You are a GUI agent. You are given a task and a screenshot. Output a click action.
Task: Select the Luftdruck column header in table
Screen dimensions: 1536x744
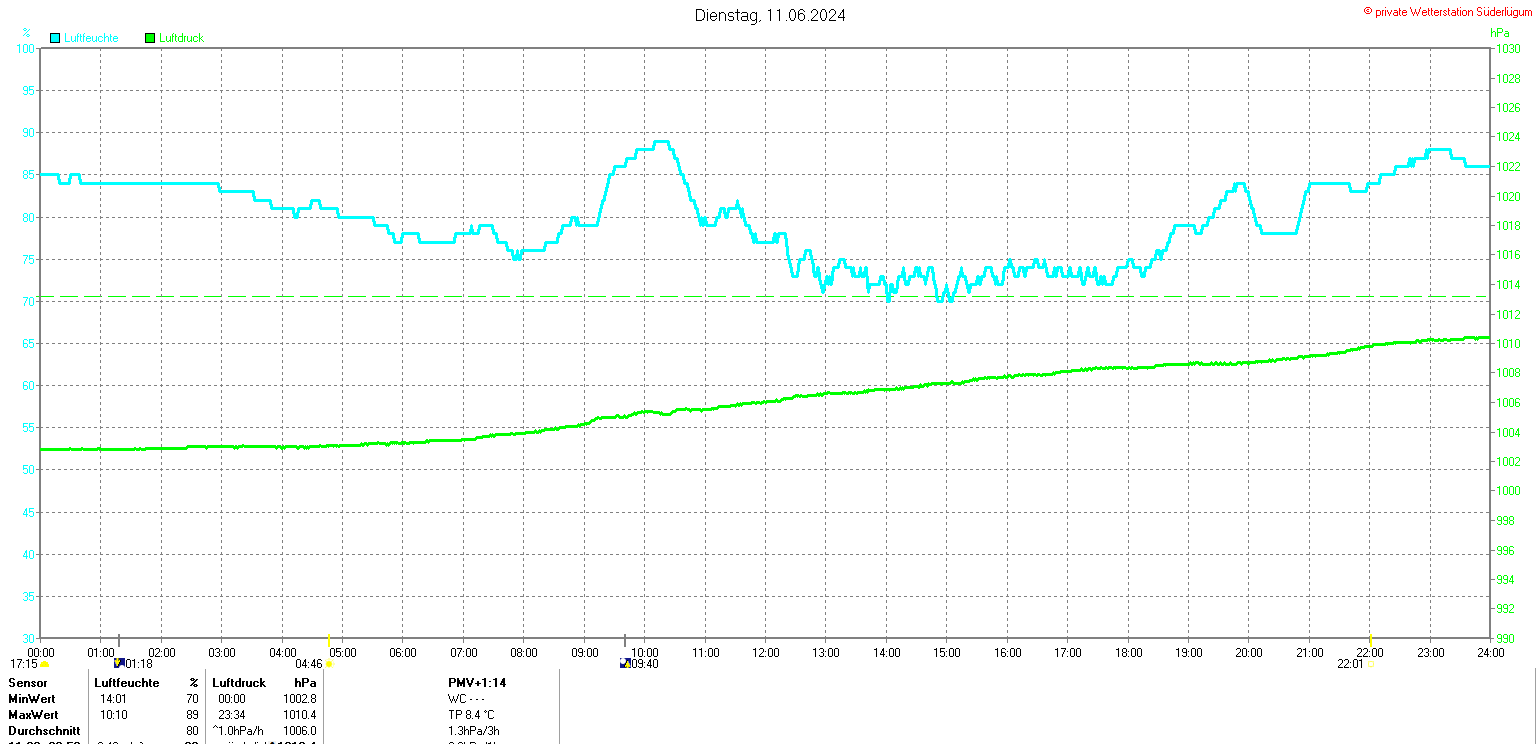(x=238, y=682)
